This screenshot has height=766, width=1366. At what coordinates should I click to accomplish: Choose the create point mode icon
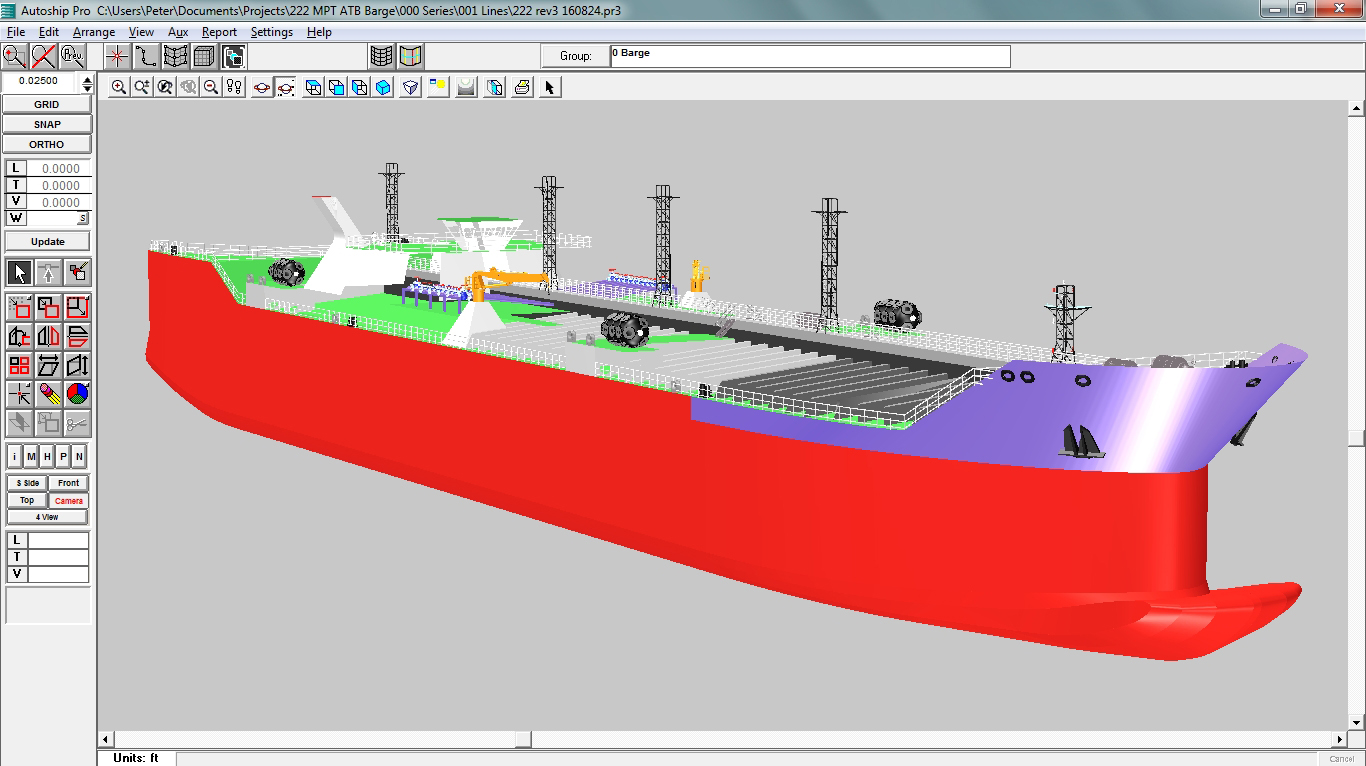coord(118,56)
